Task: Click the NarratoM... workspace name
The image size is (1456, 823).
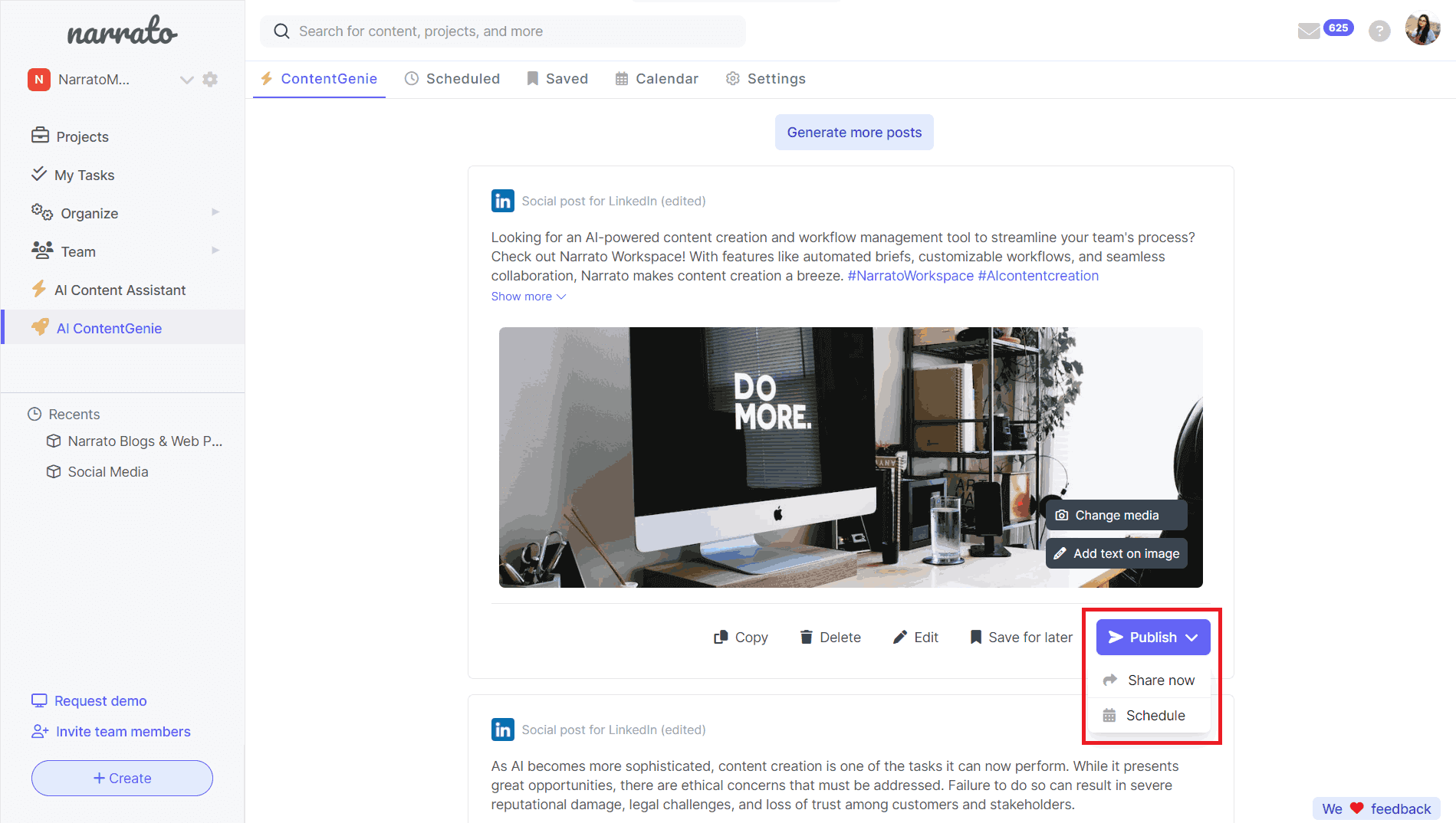Action: point(94,80)
